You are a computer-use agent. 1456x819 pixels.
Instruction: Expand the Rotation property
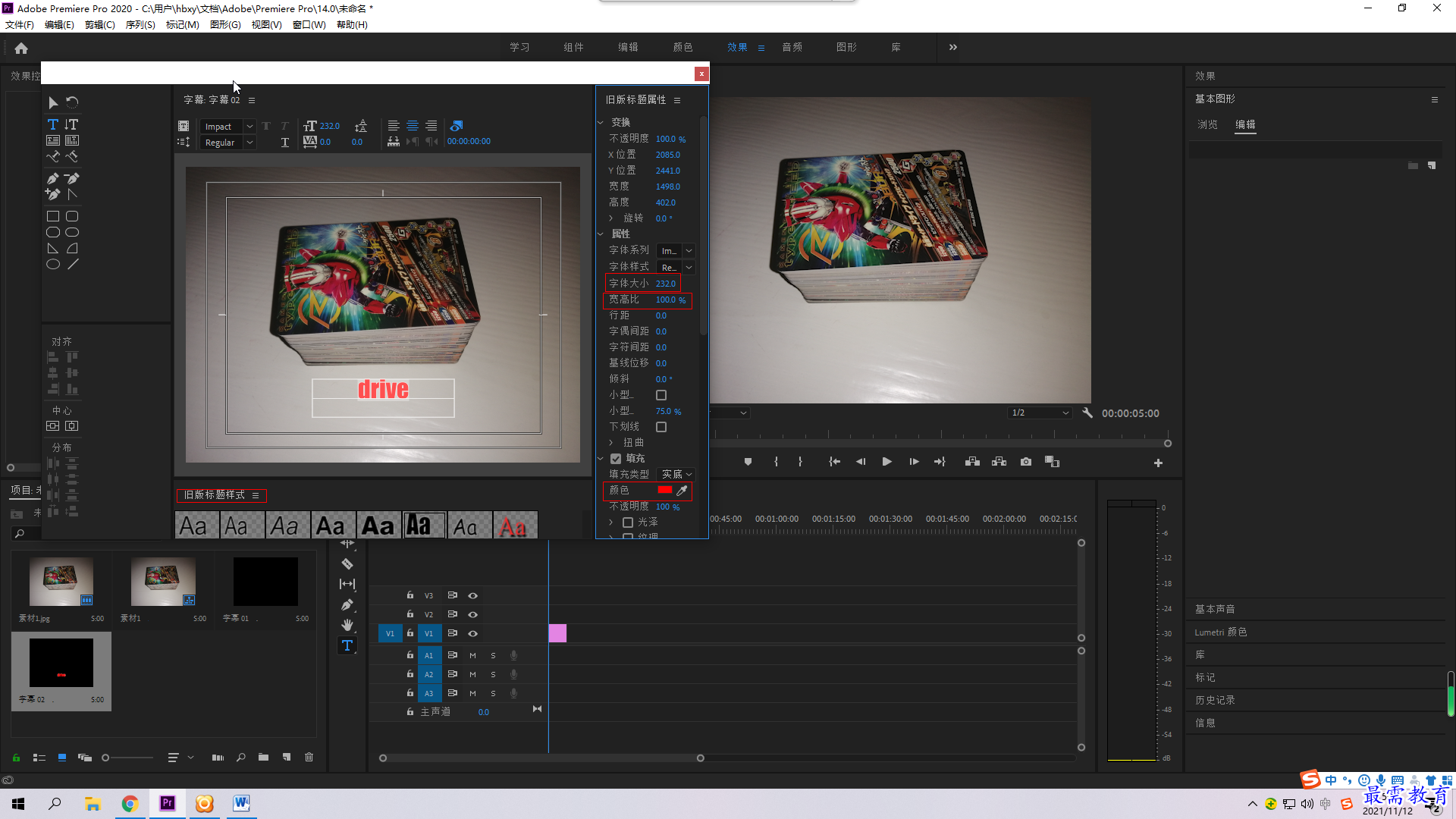pyautogui.click(x=610, y=218)
